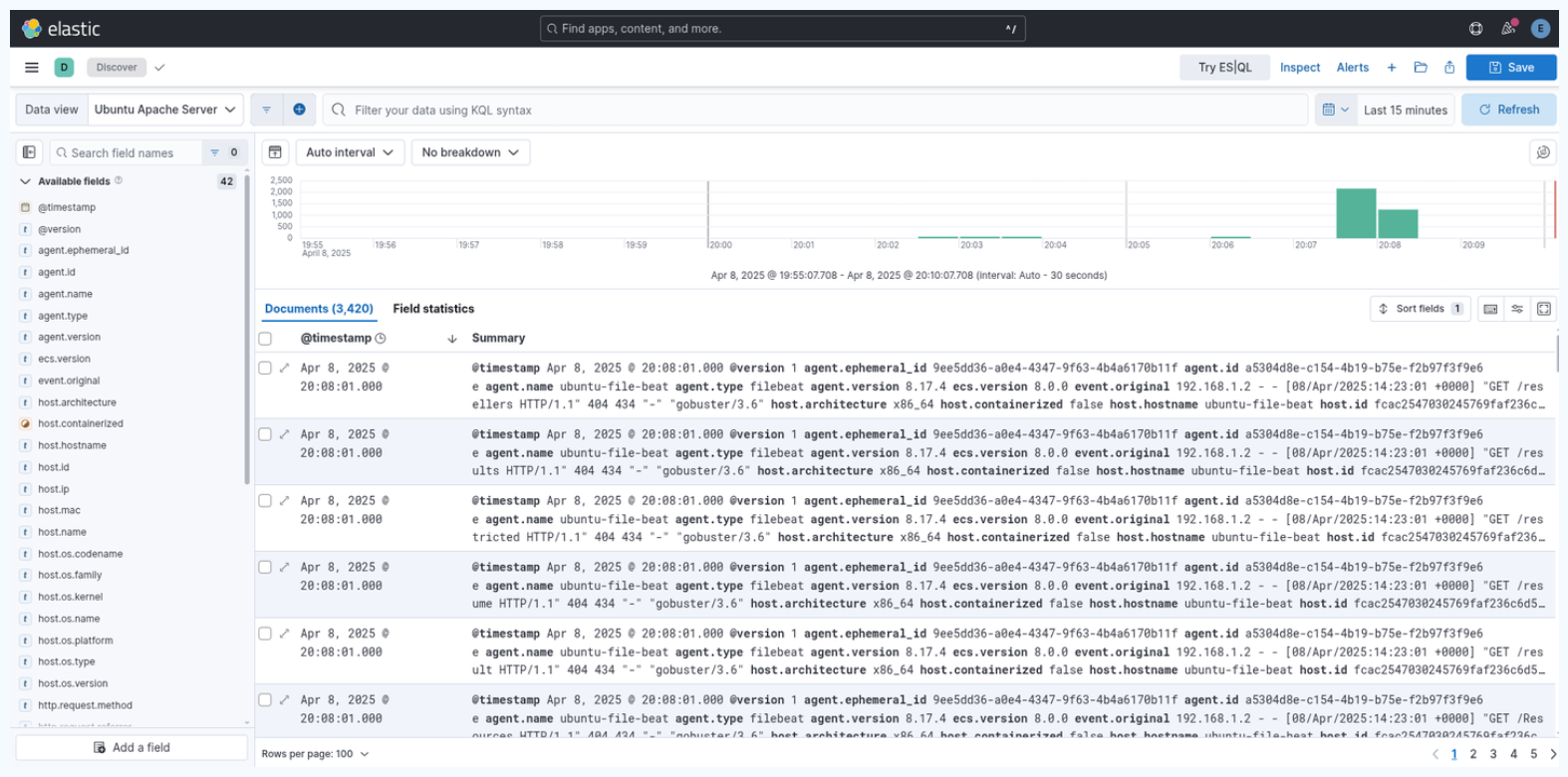1568x777 pixels.
Task: Select the host.containerized field
Action: pyautogui.click(x=81, y=423)
